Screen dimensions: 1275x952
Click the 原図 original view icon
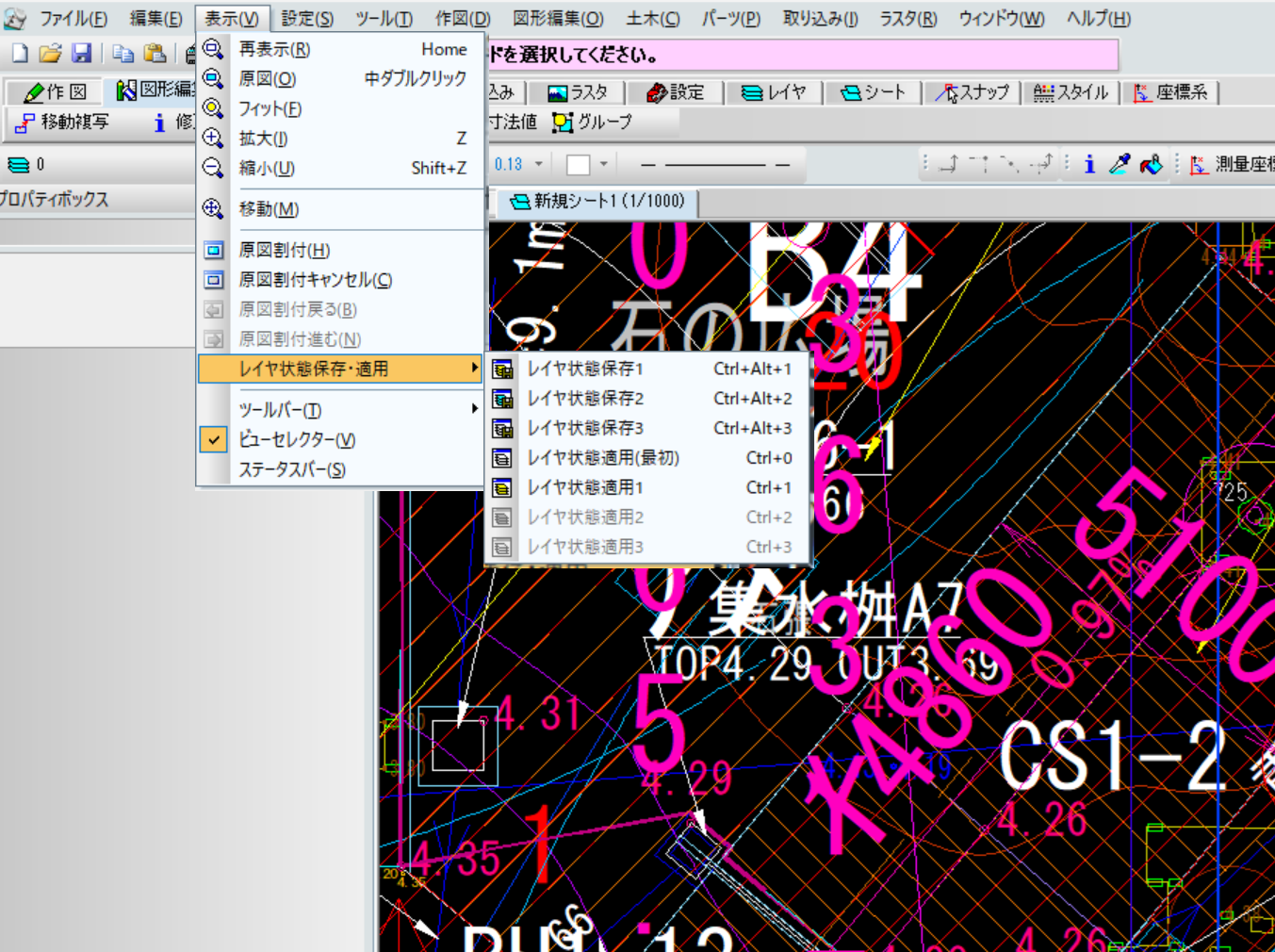point(213,78)
